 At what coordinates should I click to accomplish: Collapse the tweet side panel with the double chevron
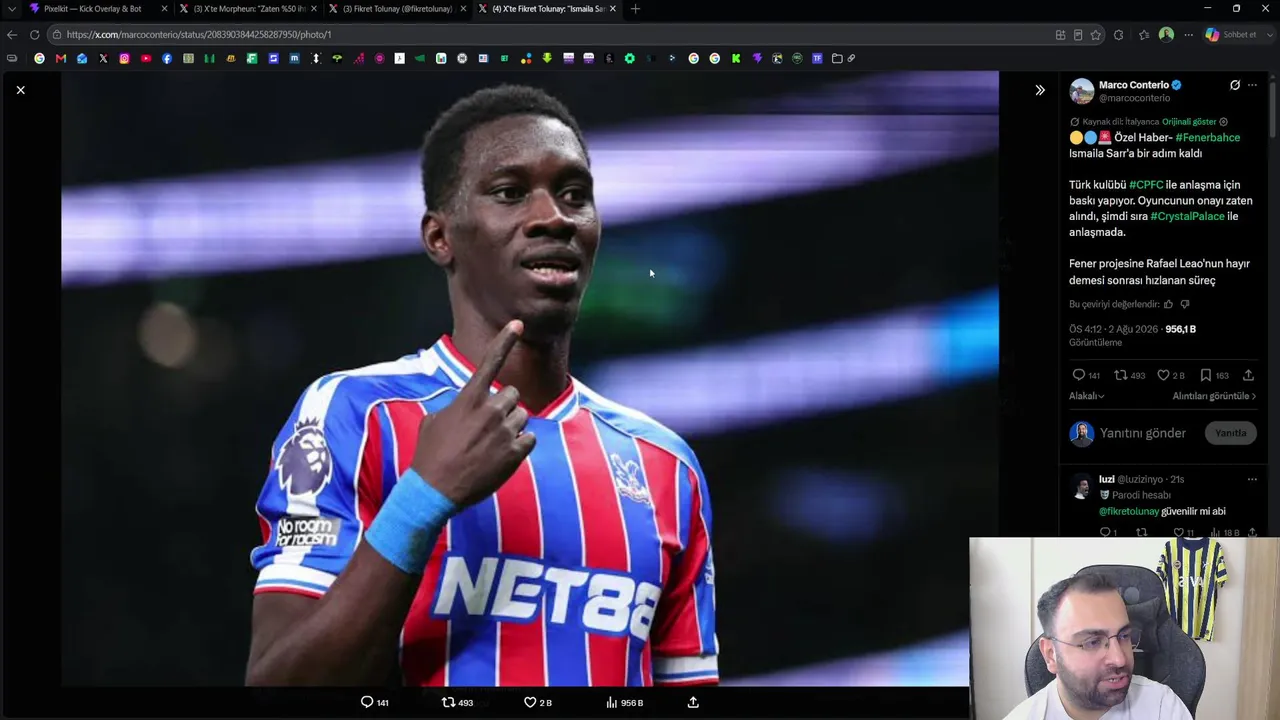click(1040, 90)
